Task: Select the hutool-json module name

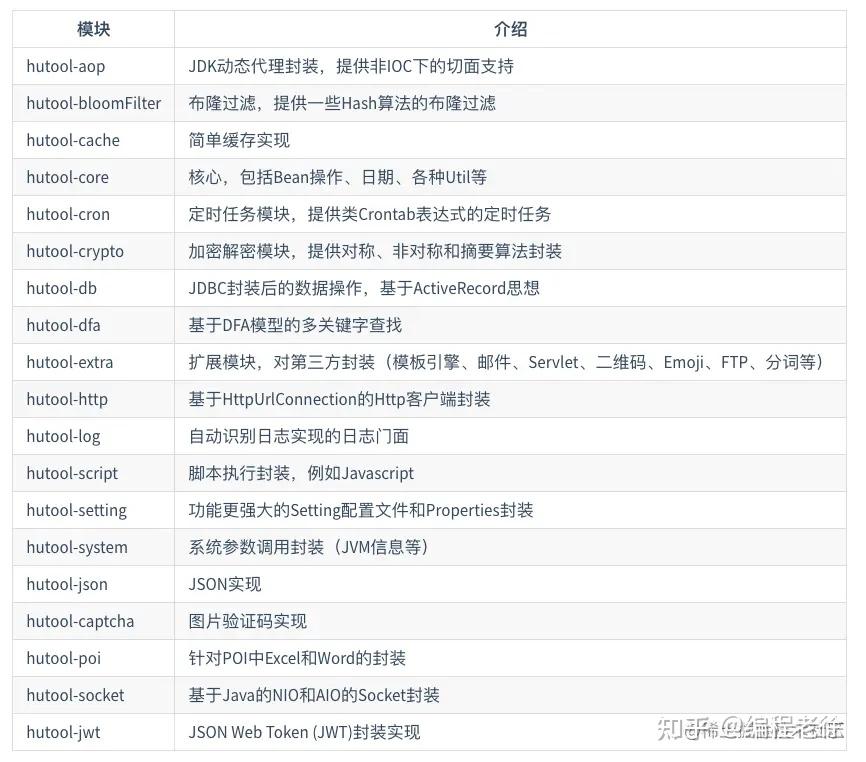Action: [67, 584]
